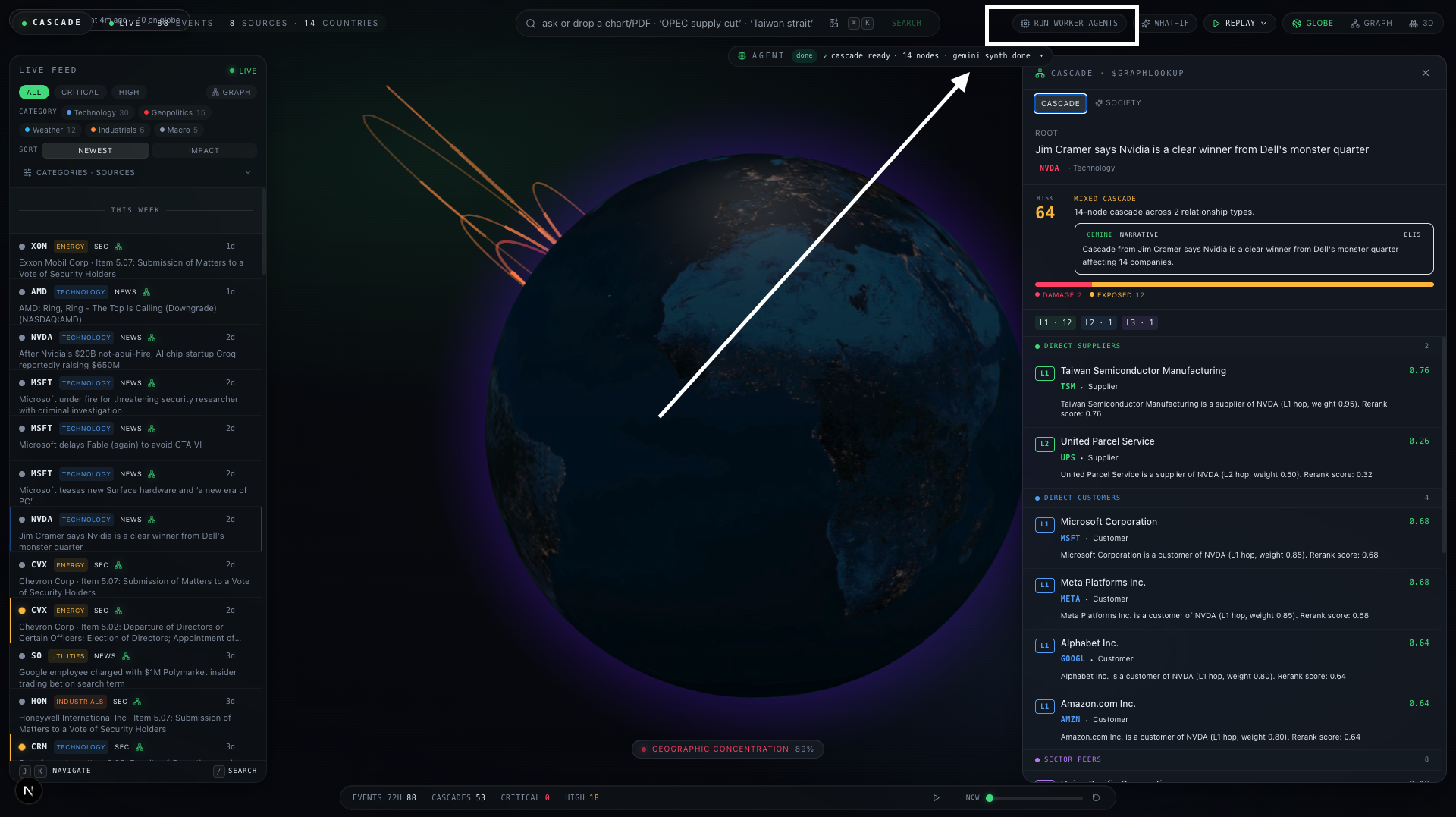Switch to the GLOBE view
This screenshot has width=1456, height=817.
(x=1313, y=24)
